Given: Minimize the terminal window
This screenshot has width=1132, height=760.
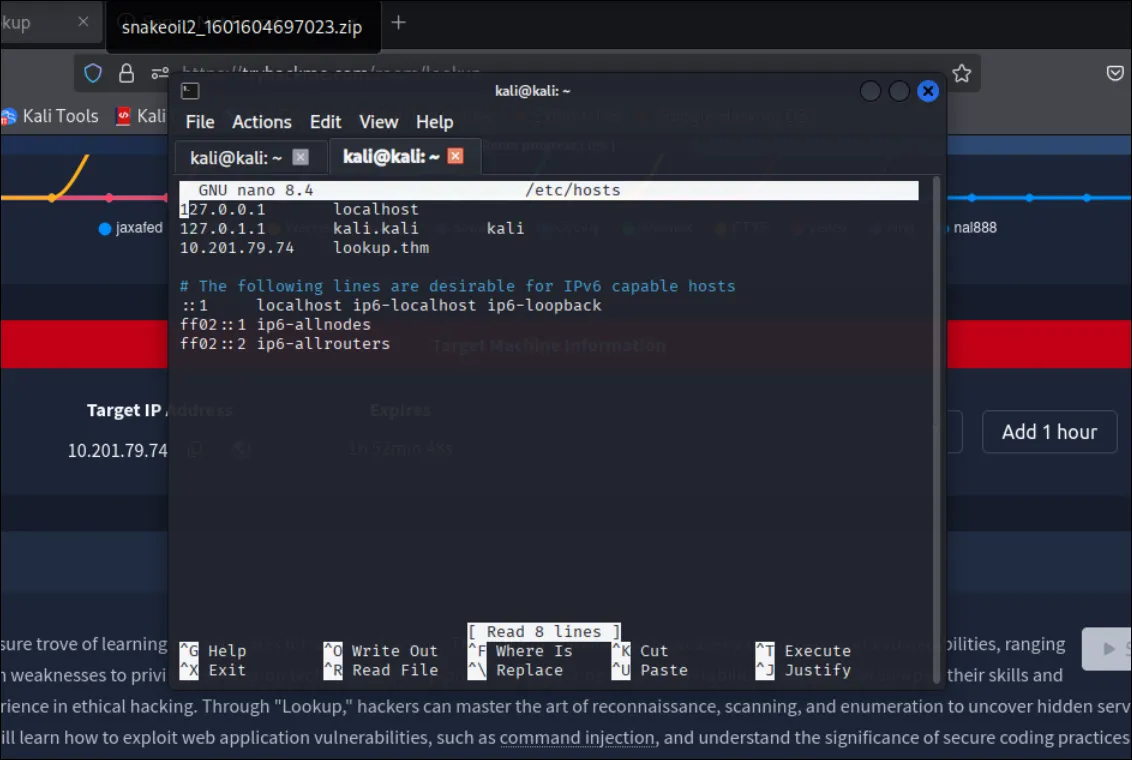Looking at the screenshot, I should click(x=870, y=91).
